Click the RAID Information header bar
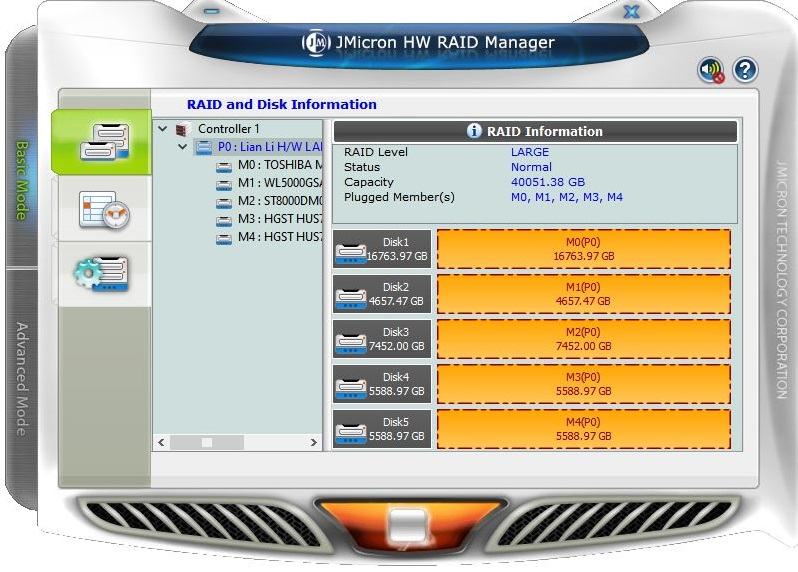Image resolution: width=798 pixels, height=572 pixels. tap(535, 131)
